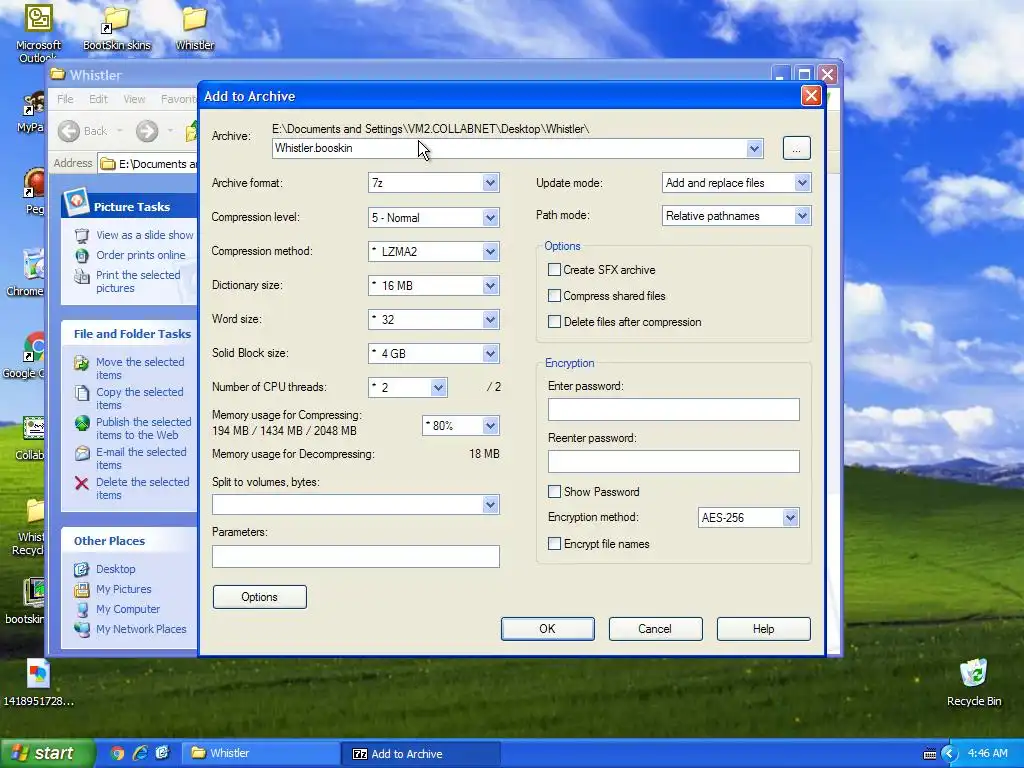The image size is (1024, 768).
Task: Cancel the Add to Archive dialog
Action: (655, 629)
